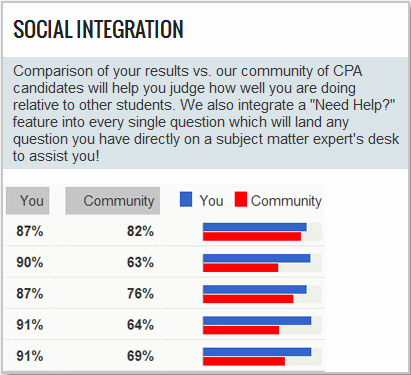Click the 76% community score value
This screenshot has width=411, height=375.
click(x=140, y=294)
